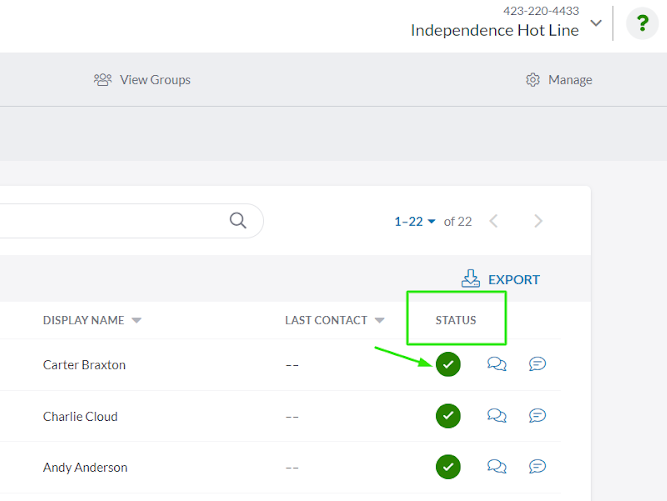The width and height of the screenshot is (667, 501).
Task: Click the search magnifier icon
Action: 238,221
